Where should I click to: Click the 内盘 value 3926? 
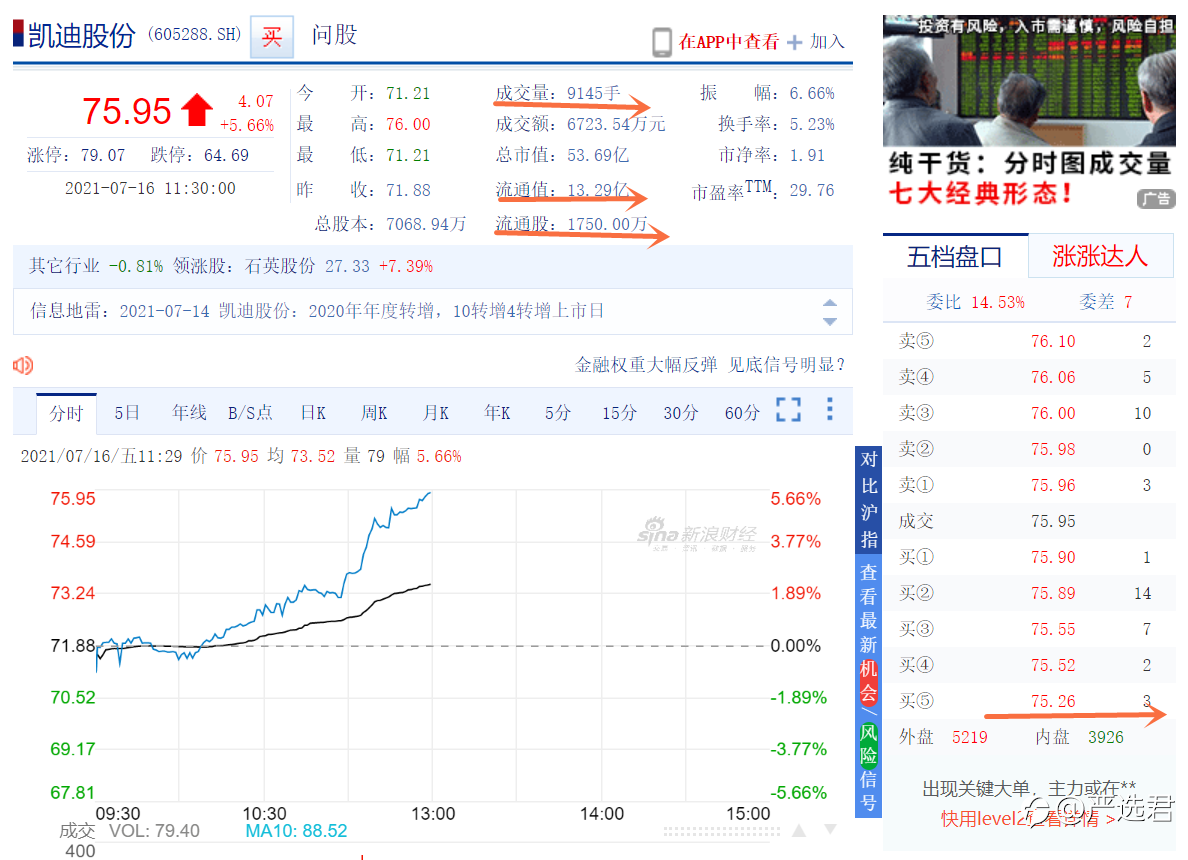coord(1105,737)
